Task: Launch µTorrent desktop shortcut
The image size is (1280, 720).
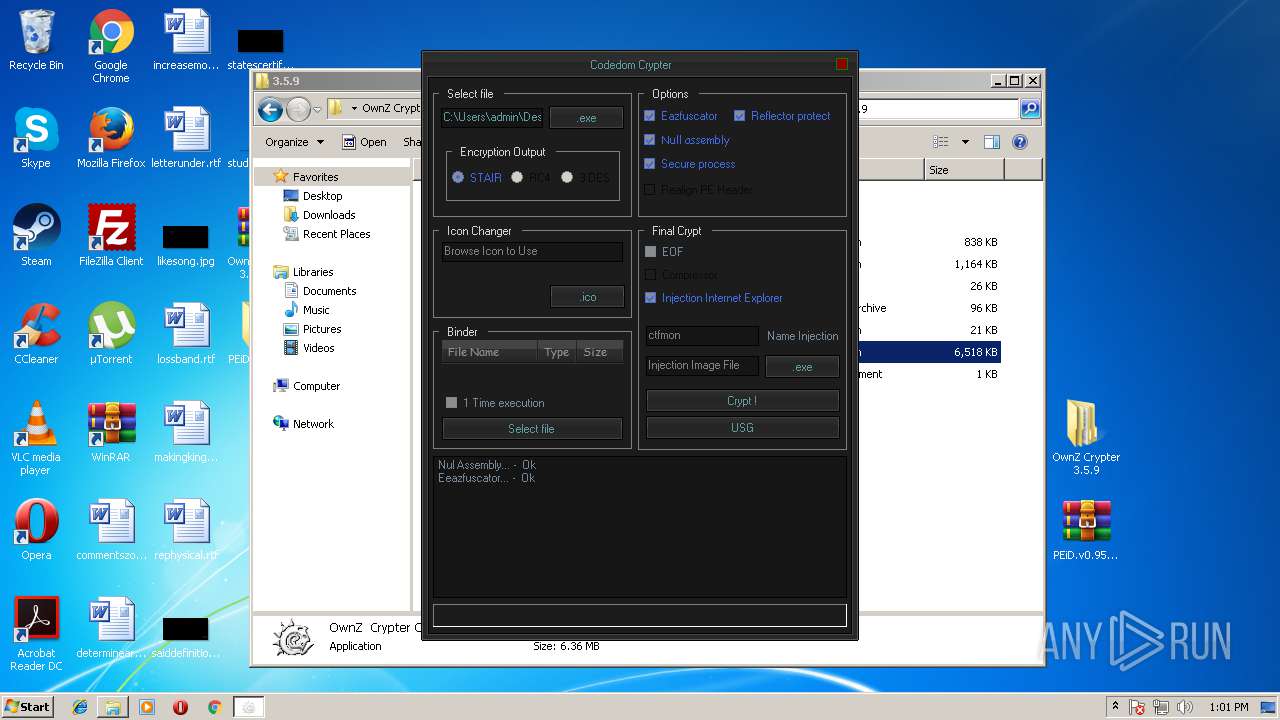Action: point(111,334)
